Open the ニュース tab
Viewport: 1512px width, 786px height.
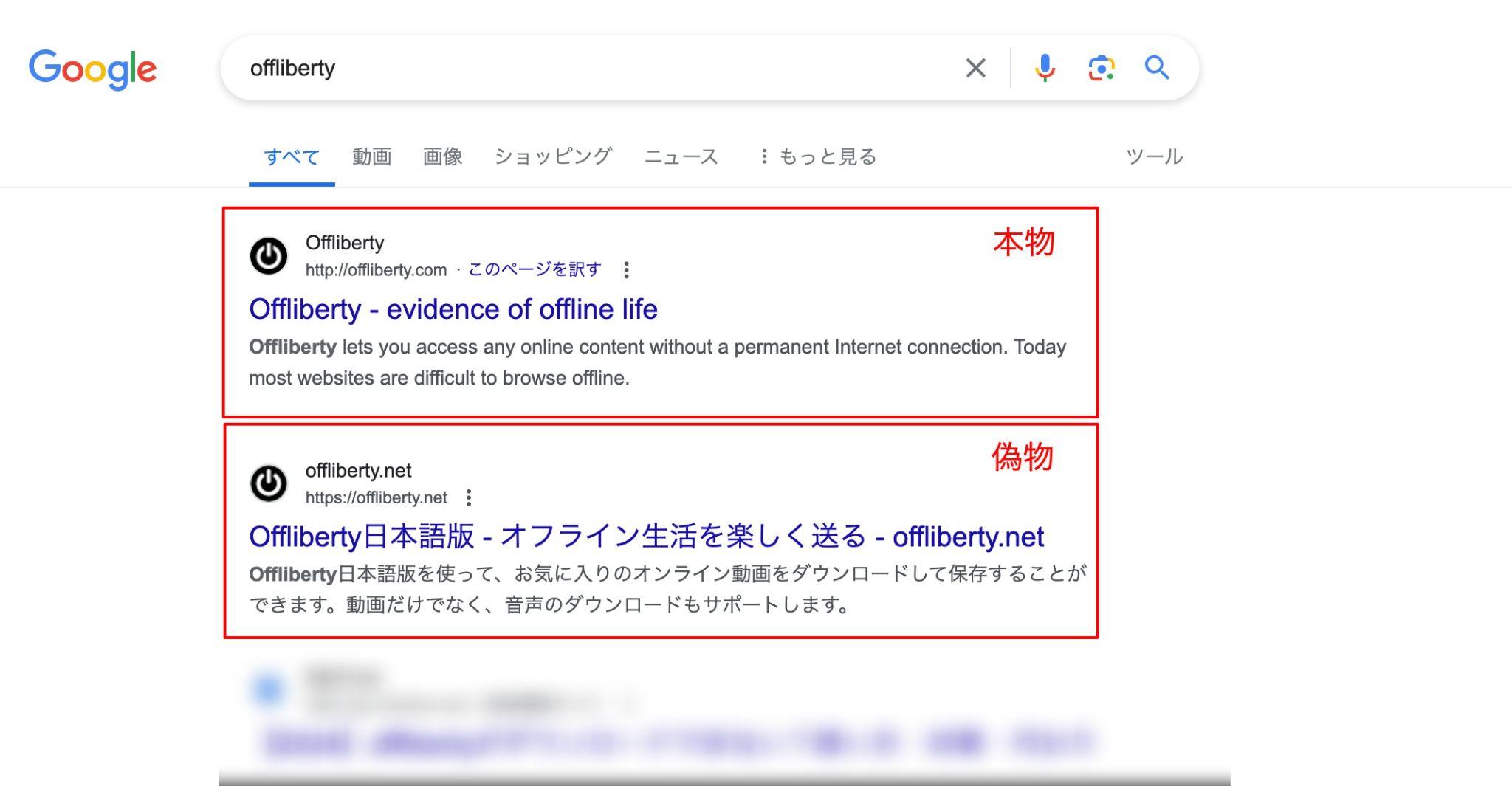(x=681, y=156)
